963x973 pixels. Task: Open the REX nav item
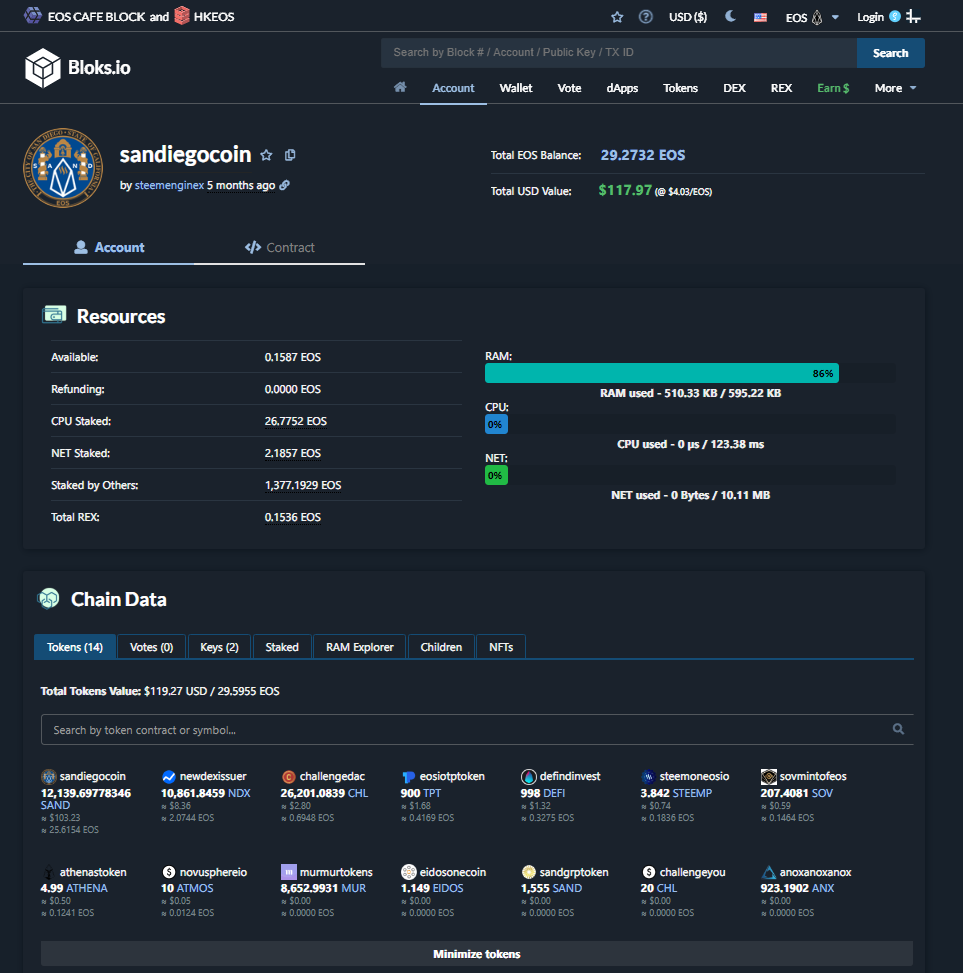781,88
